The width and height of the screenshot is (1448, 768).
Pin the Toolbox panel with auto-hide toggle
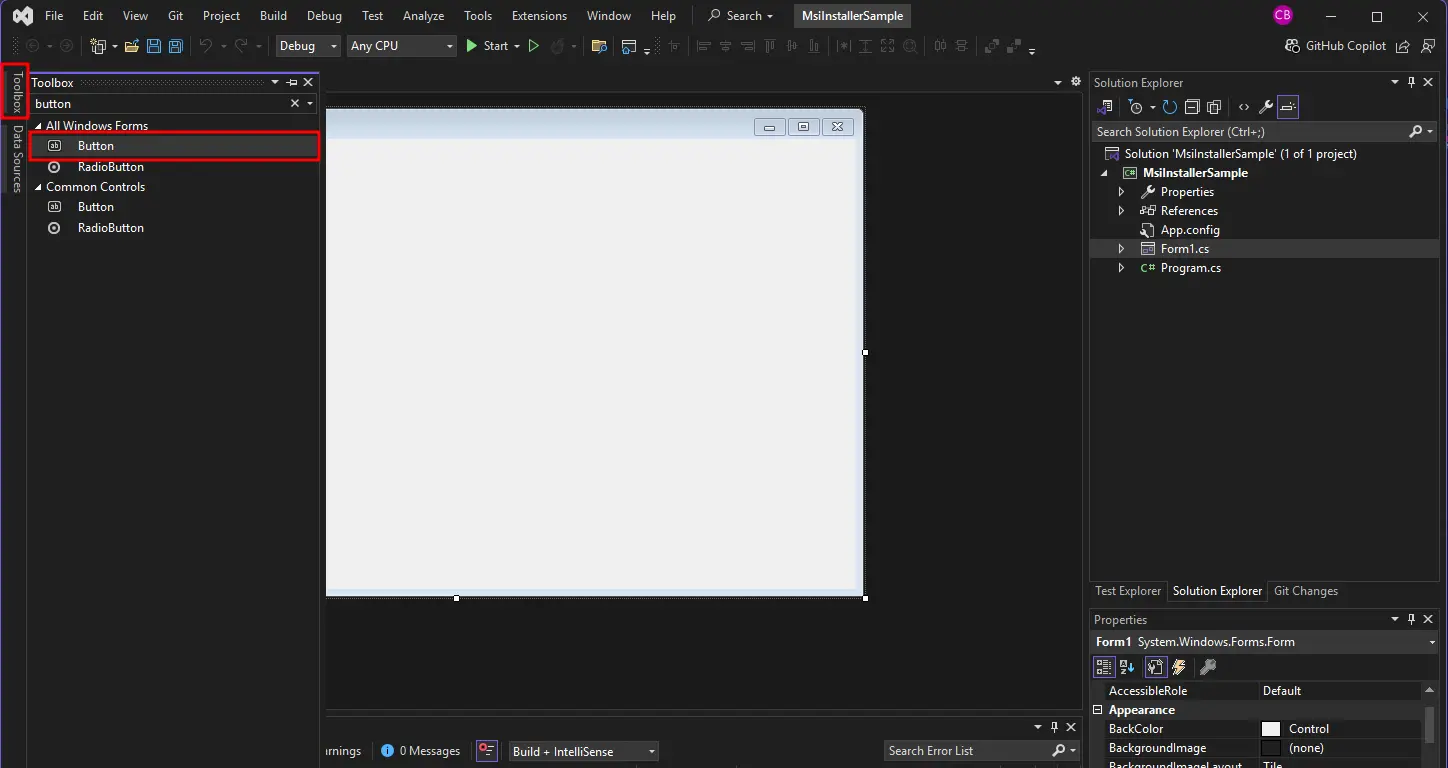pyautogui.click(x=292, y=83)
